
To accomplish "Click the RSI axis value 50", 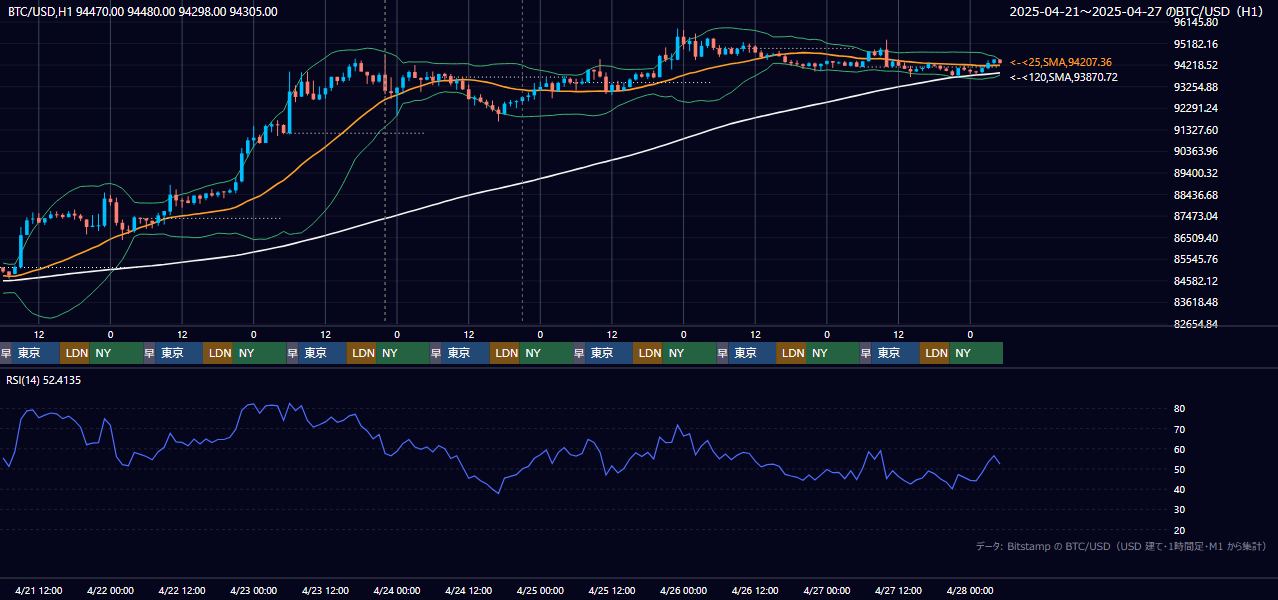I will coord(1179,469).
